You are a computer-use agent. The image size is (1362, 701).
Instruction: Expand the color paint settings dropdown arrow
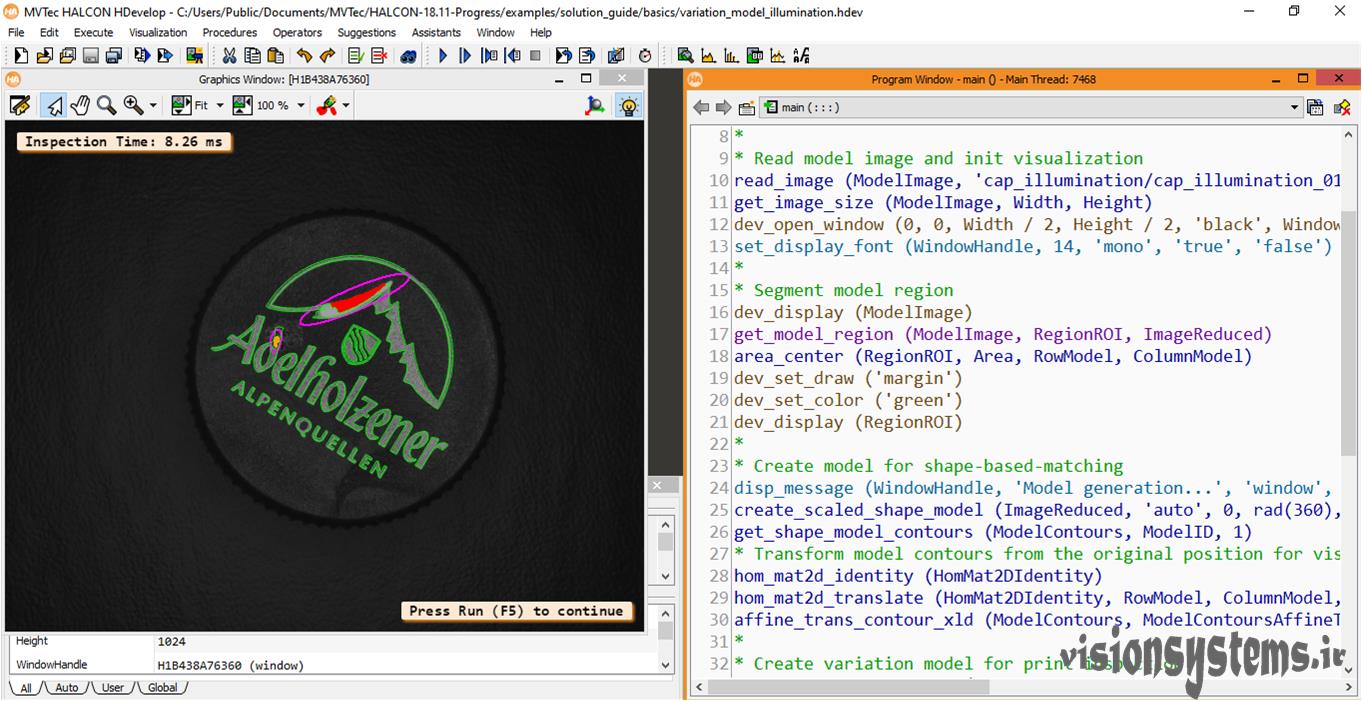[346, 105]
